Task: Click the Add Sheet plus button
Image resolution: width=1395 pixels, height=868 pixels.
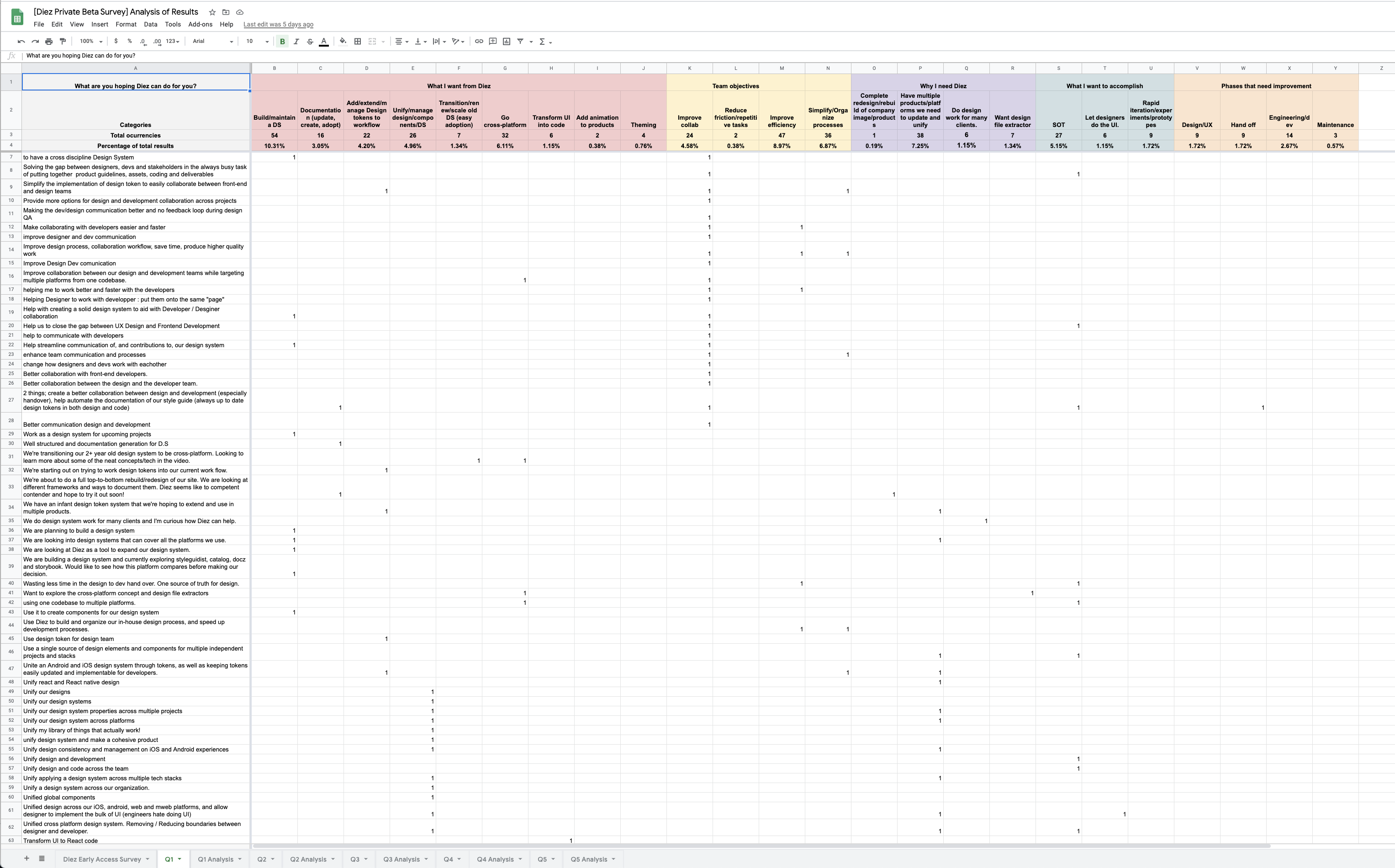Action: [x=26, y=859]
